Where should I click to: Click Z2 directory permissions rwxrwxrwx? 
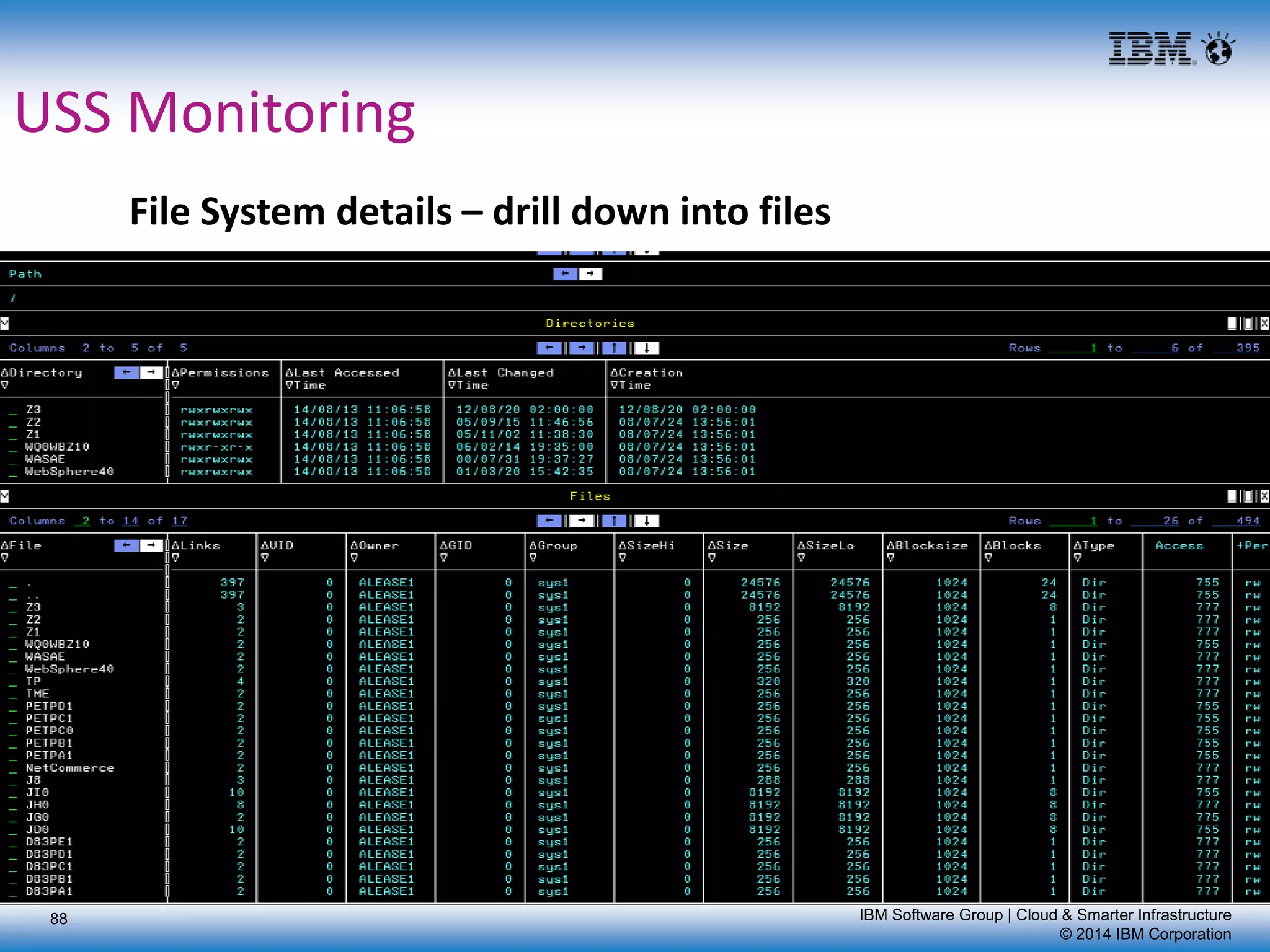[216, 422]
